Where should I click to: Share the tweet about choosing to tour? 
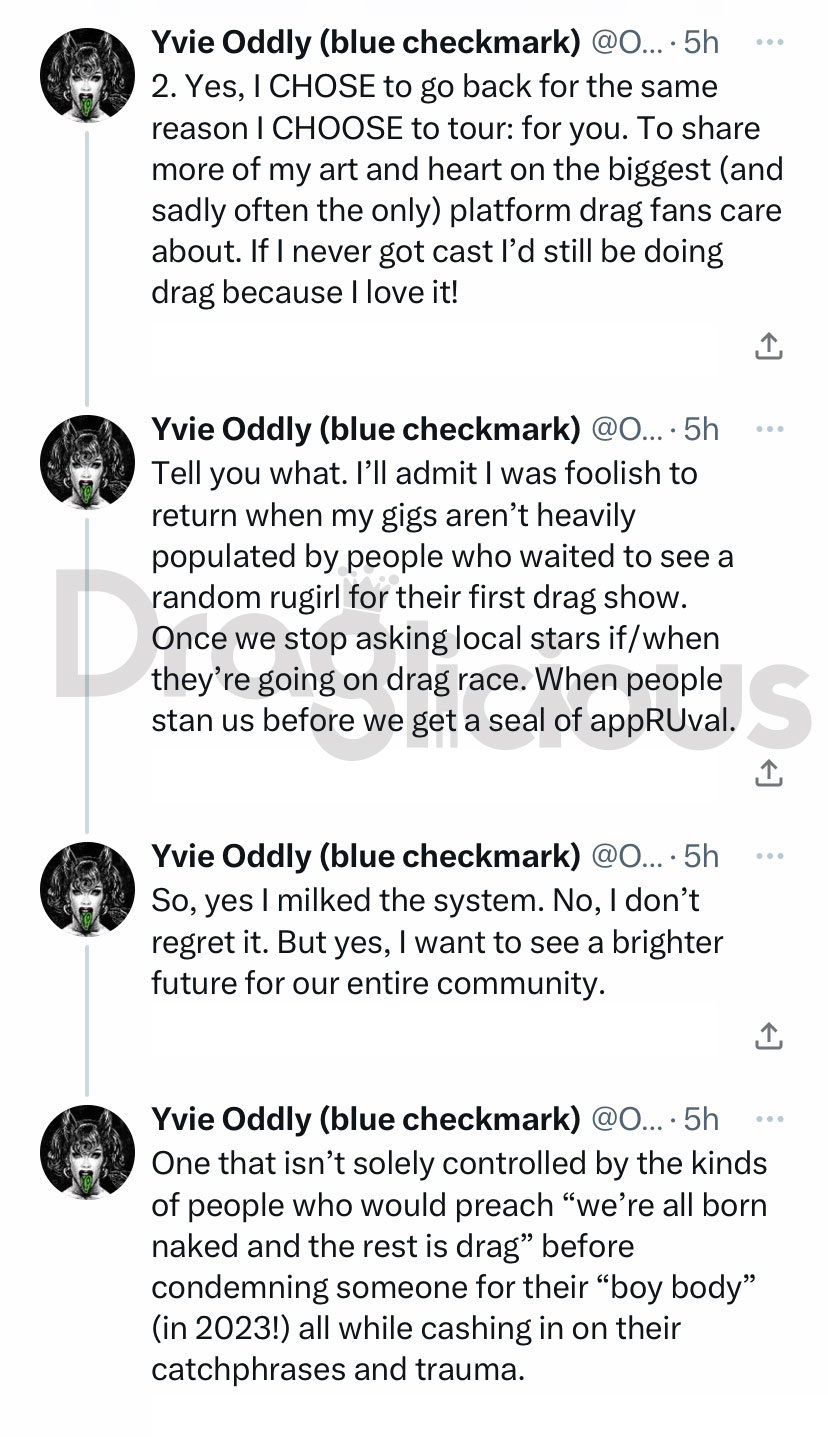[767, 346]
